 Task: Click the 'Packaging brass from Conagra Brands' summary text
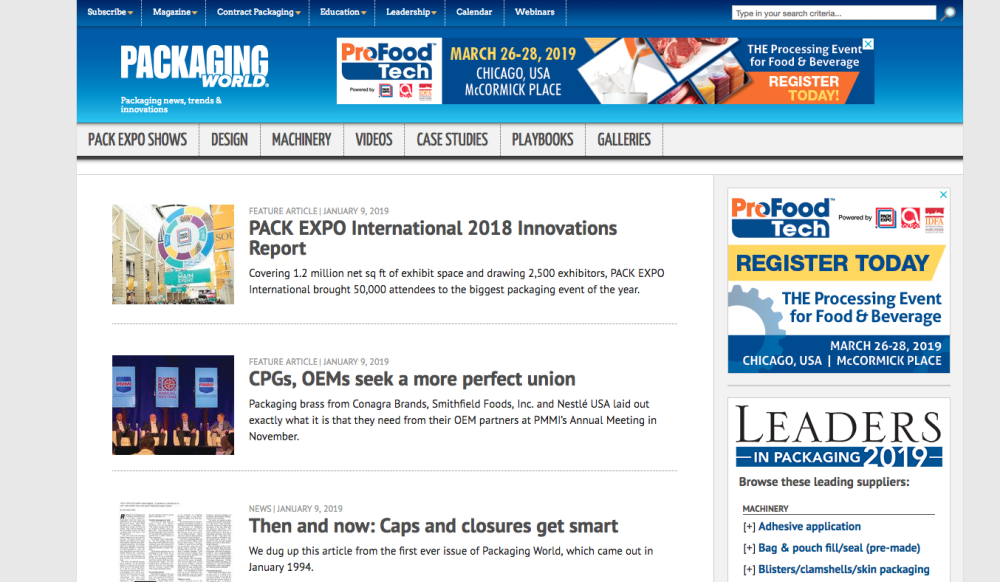tap(453, 420)
